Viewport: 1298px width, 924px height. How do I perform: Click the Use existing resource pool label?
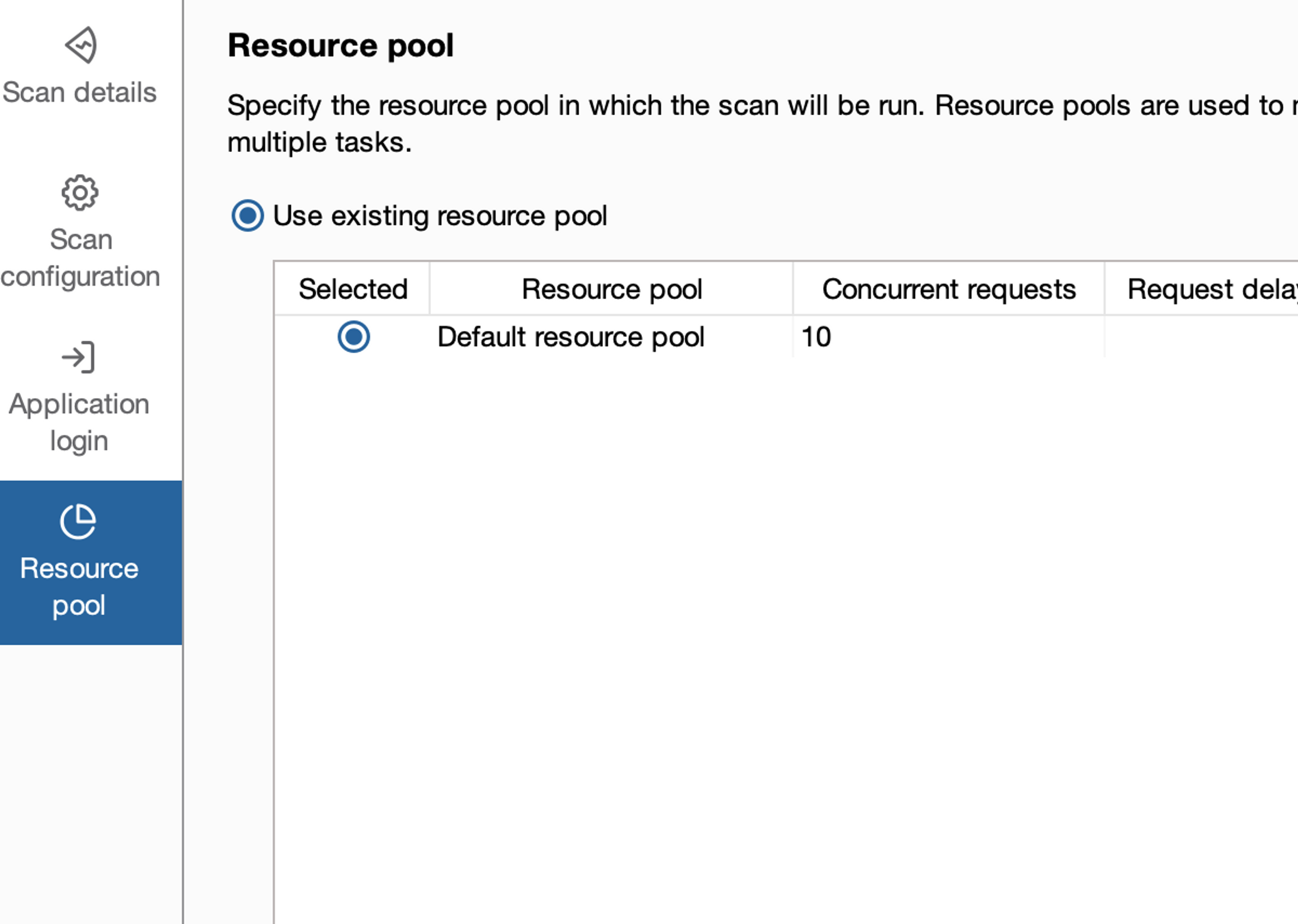[440, 216]
